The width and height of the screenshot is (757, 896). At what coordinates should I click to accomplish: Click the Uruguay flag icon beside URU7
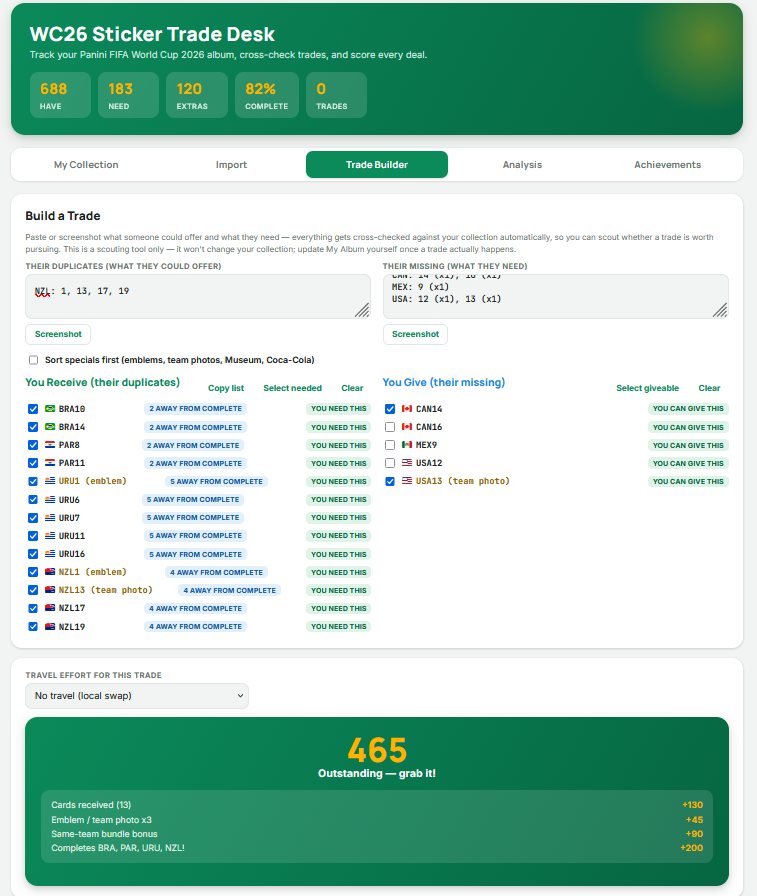tap(50, 517)
